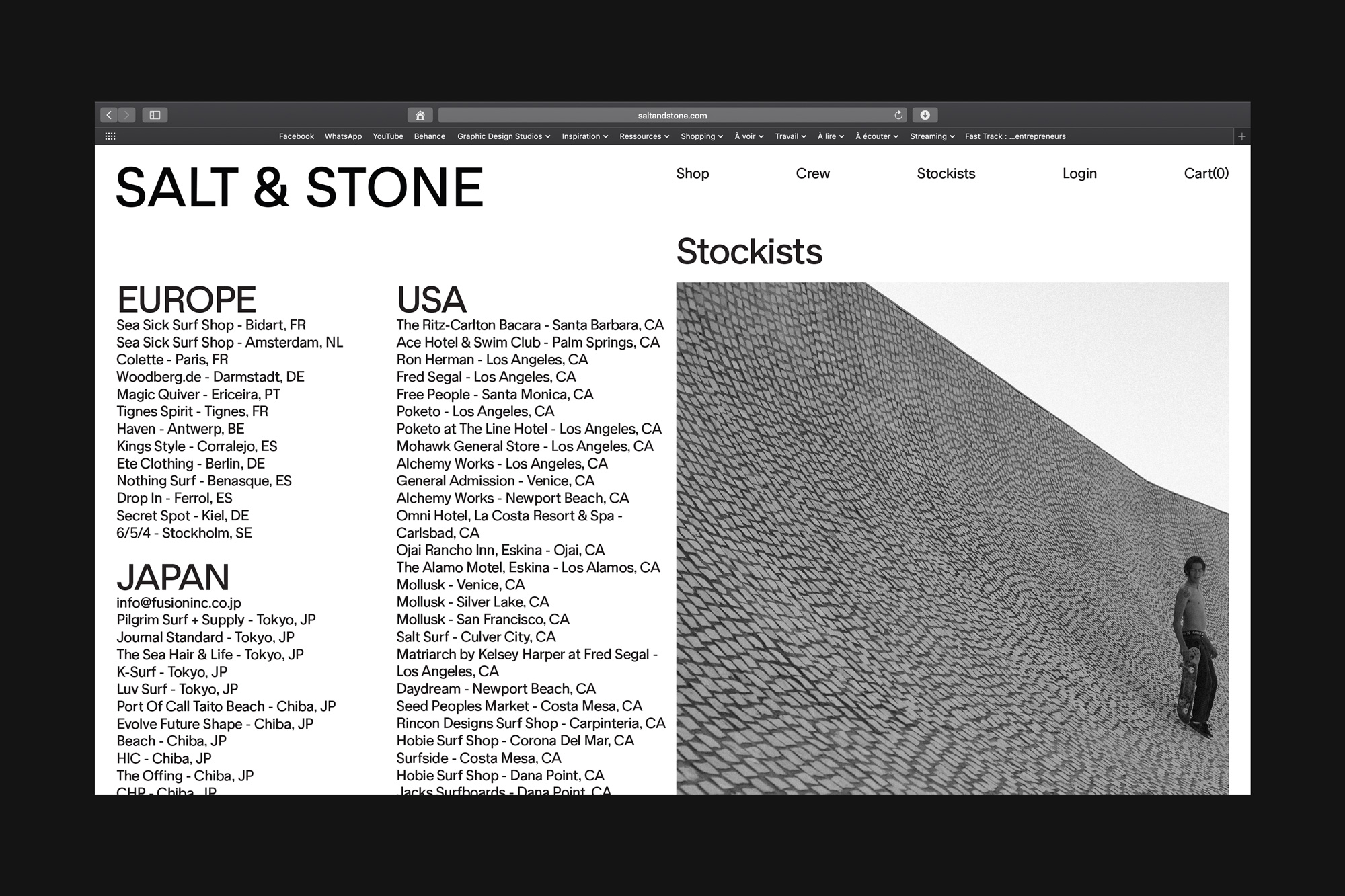
Task: Open the Streaming bookmarks dropdown
Action: tap(931, 136)
